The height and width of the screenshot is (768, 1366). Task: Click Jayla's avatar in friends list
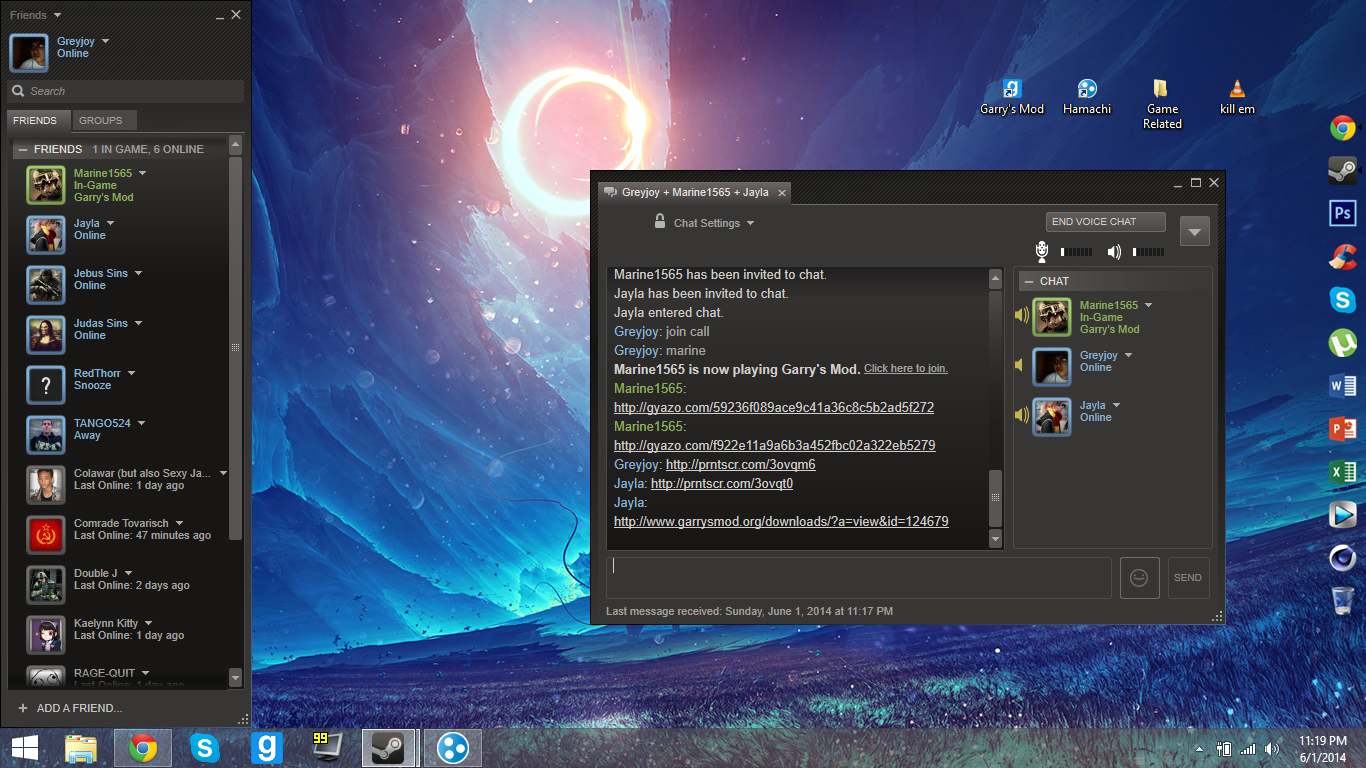click(46, 235)
